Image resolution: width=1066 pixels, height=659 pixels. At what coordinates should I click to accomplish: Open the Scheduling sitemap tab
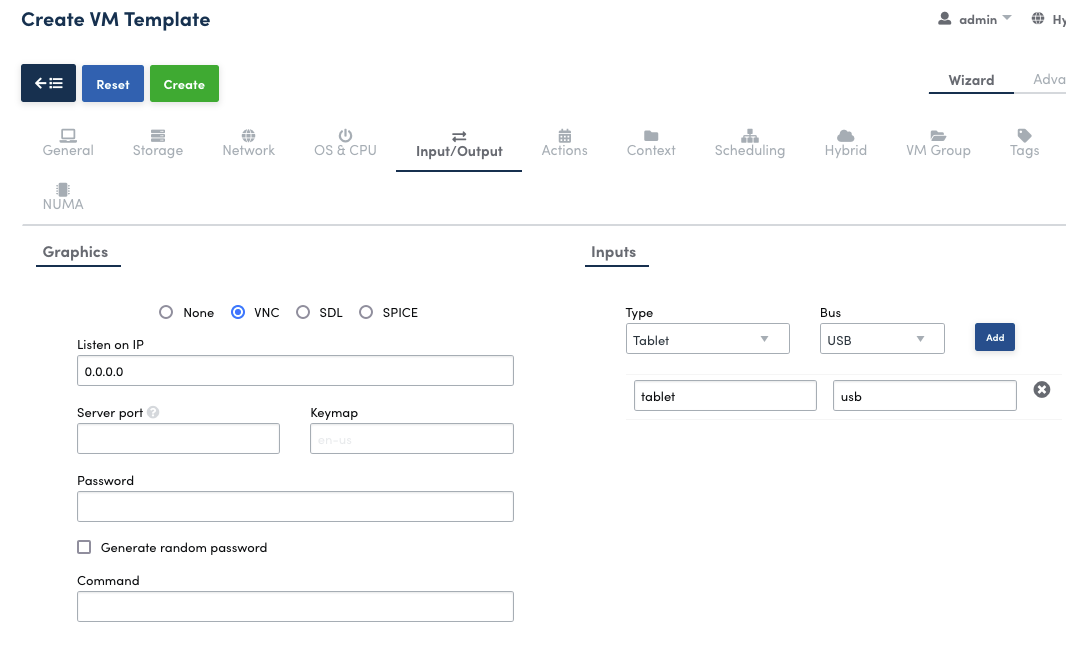pyautogui.click(x=749, y=143)
